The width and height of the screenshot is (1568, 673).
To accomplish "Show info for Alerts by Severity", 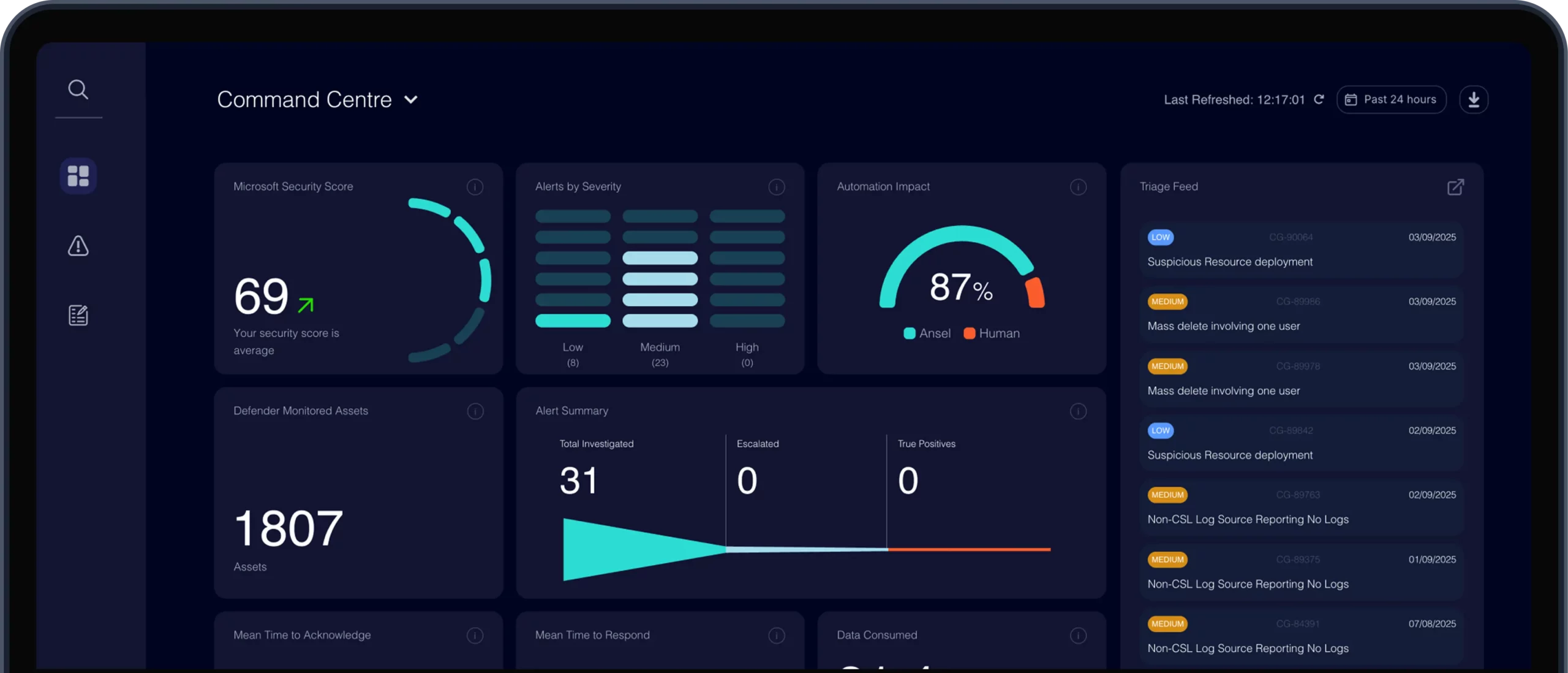I will [777, 187].
